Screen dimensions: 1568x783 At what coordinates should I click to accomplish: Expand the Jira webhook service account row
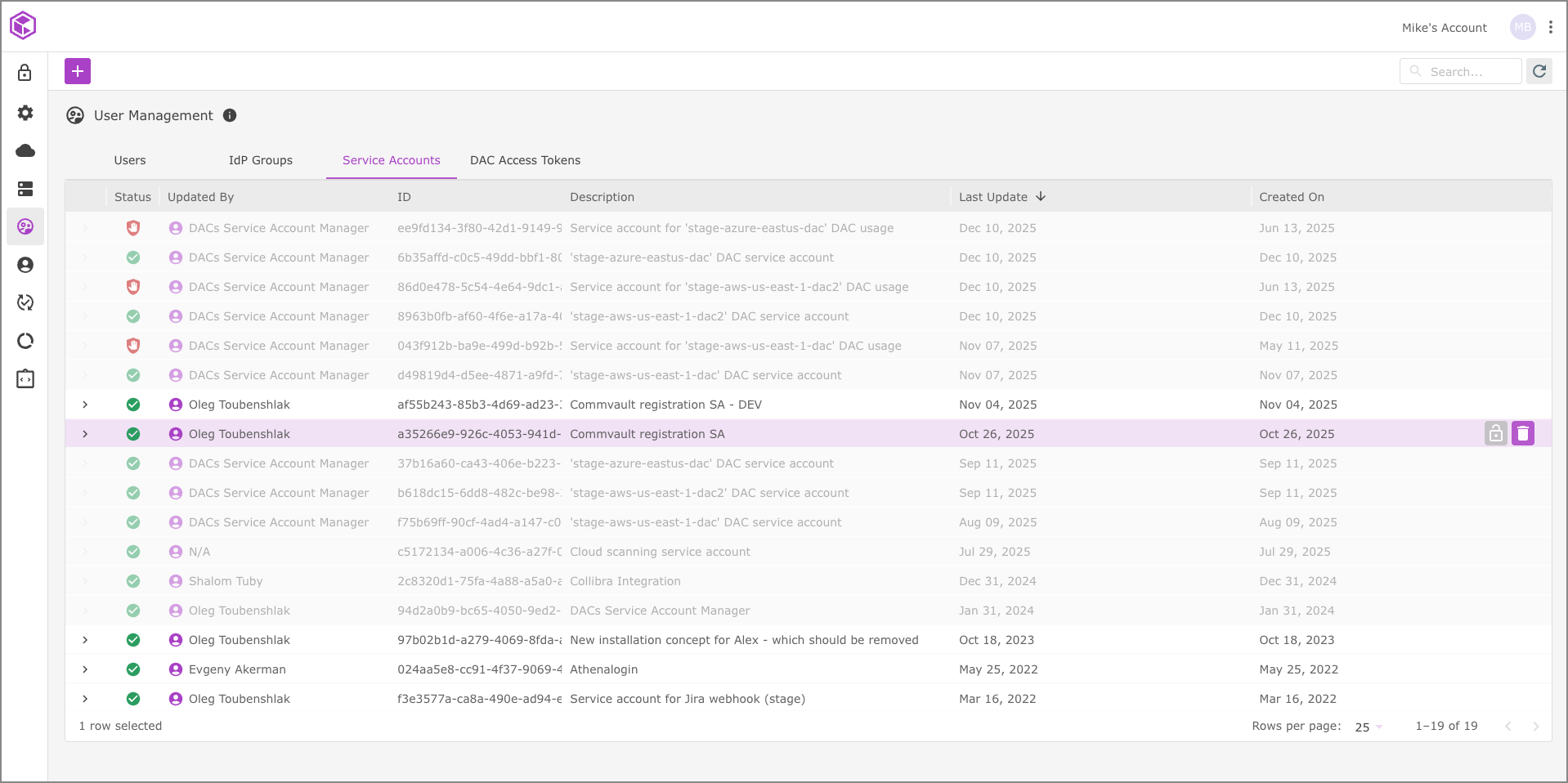85,699
